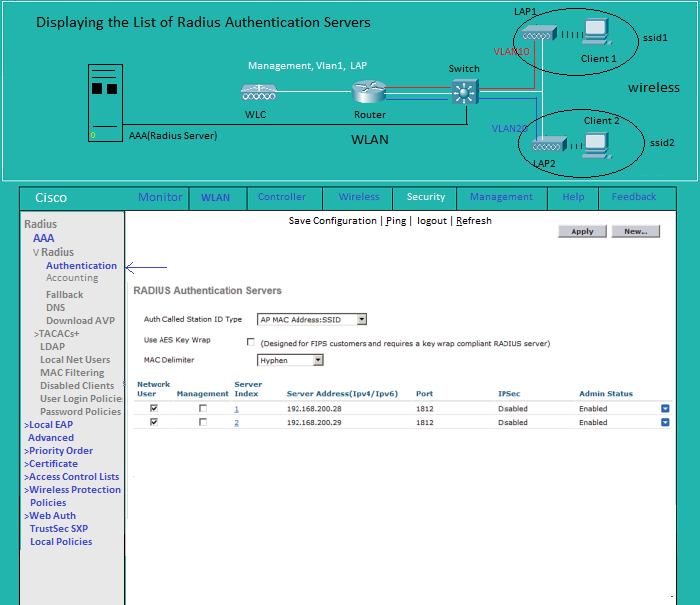Select Authentication under Radius
Image resolution: width=700 pixels, height=605 pixels.
click(81, 266)
